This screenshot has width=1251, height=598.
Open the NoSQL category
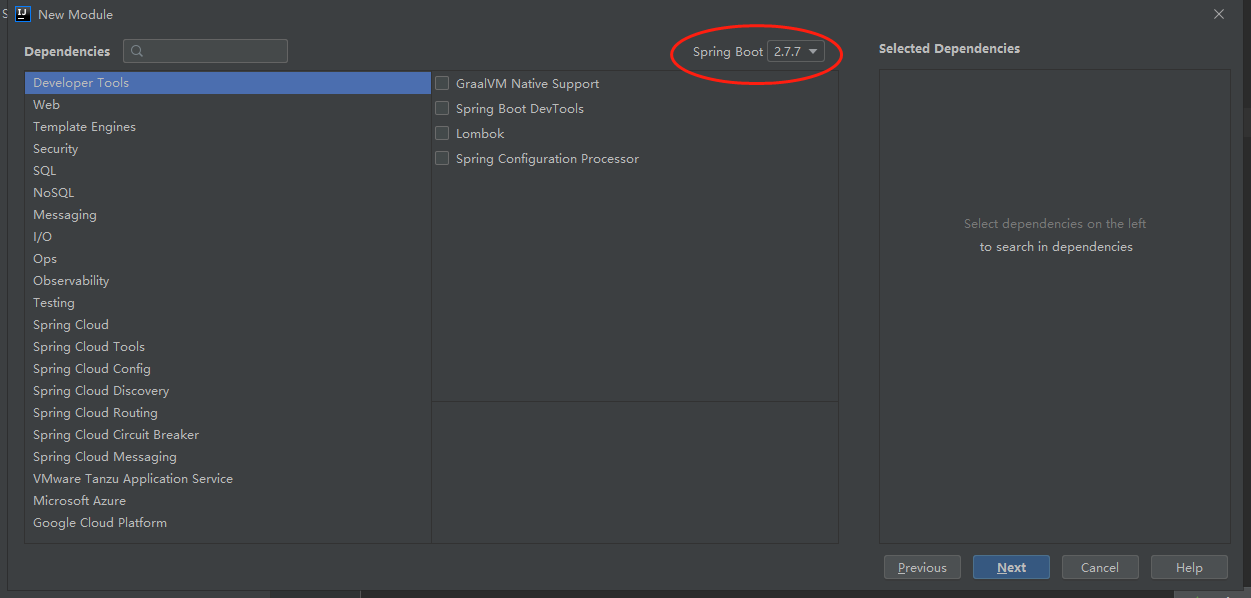point(54,193)
